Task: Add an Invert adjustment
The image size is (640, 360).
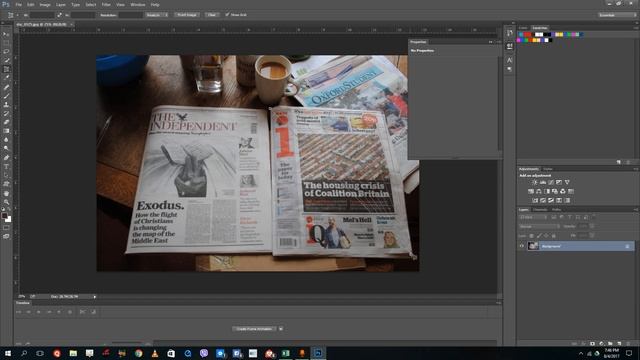Action: coord(535,200)
